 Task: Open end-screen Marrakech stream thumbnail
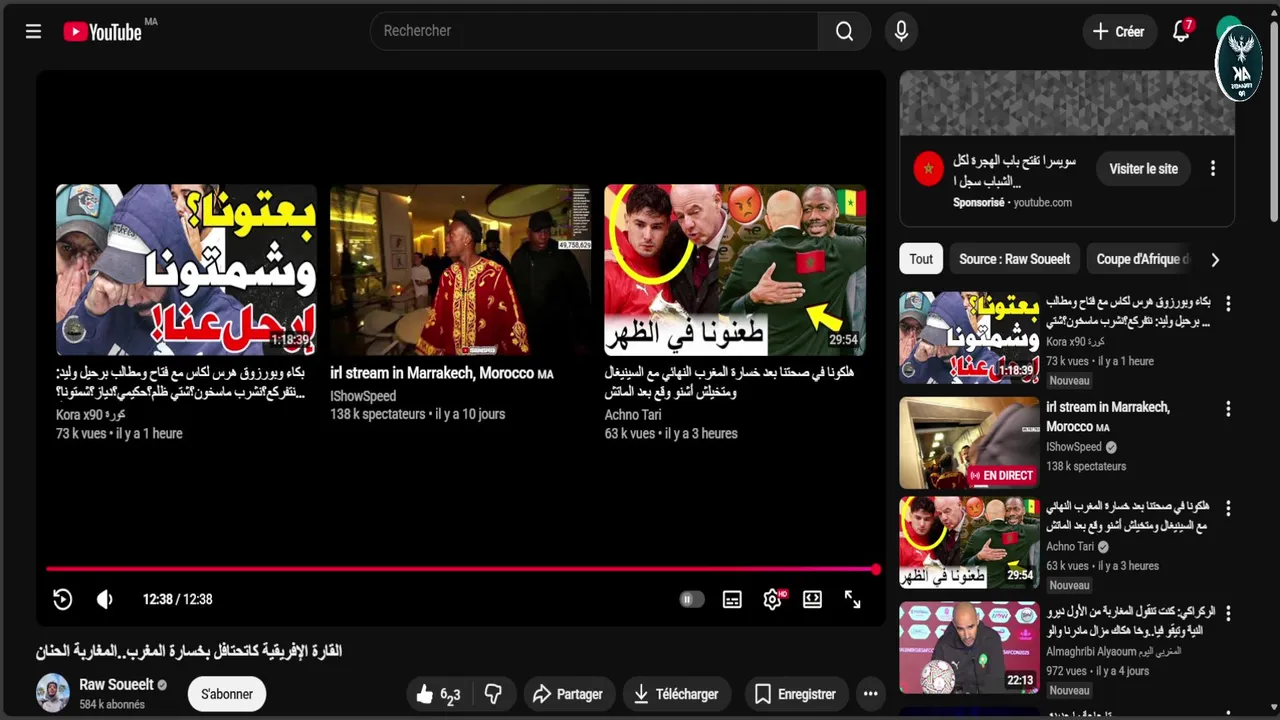pyautogui.click(x=460, y=269)
